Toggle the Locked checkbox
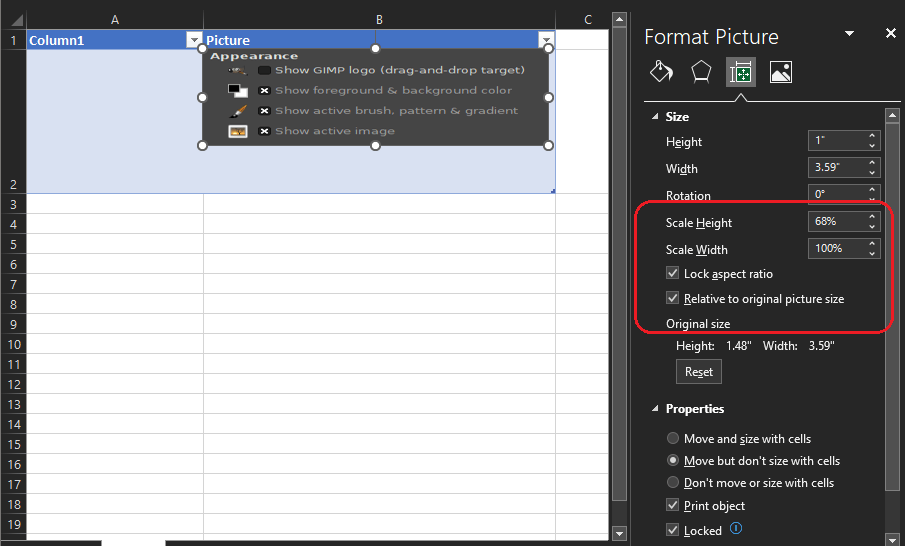This screenshot has width=905, height=546. tap(672, 529)
